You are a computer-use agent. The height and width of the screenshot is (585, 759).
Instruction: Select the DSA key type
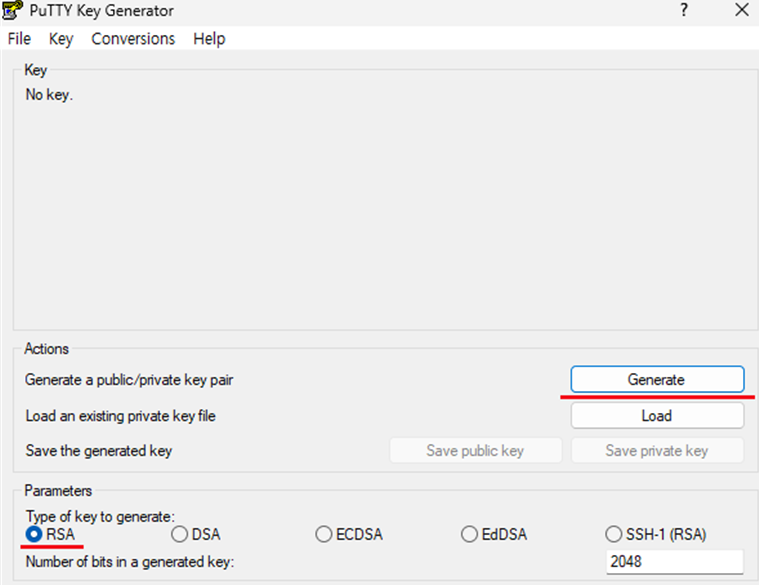(x=196, y=534)
